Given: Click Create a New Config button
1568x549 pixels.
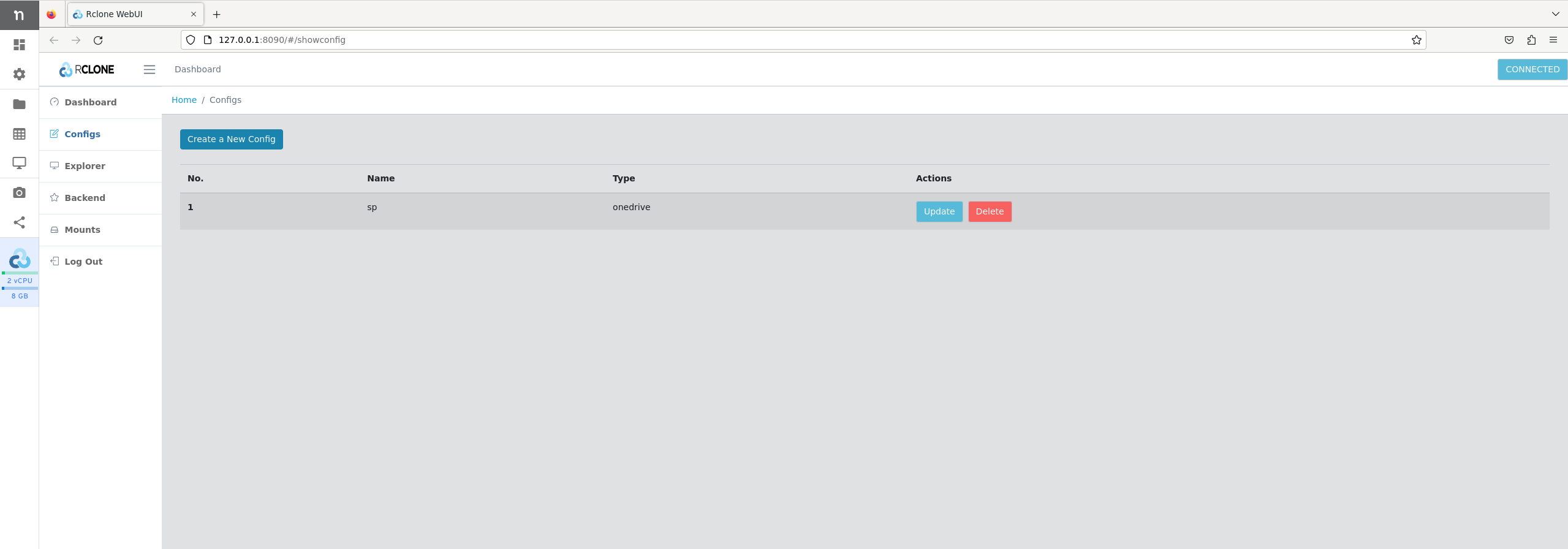Looking at the screenshot, I should tap(231, 139).
